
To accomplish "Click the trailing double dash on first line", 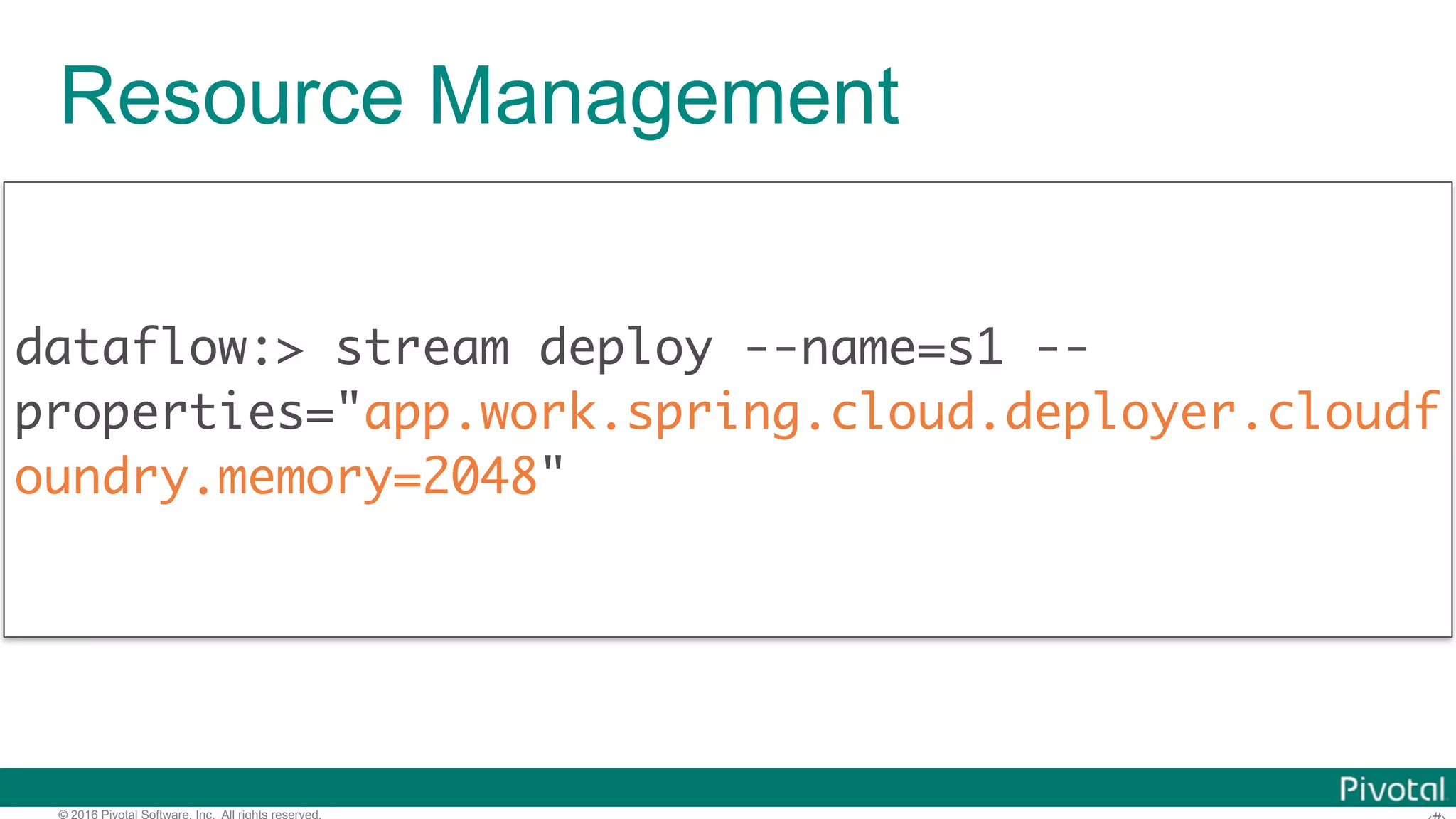I will coord(1062,348).
